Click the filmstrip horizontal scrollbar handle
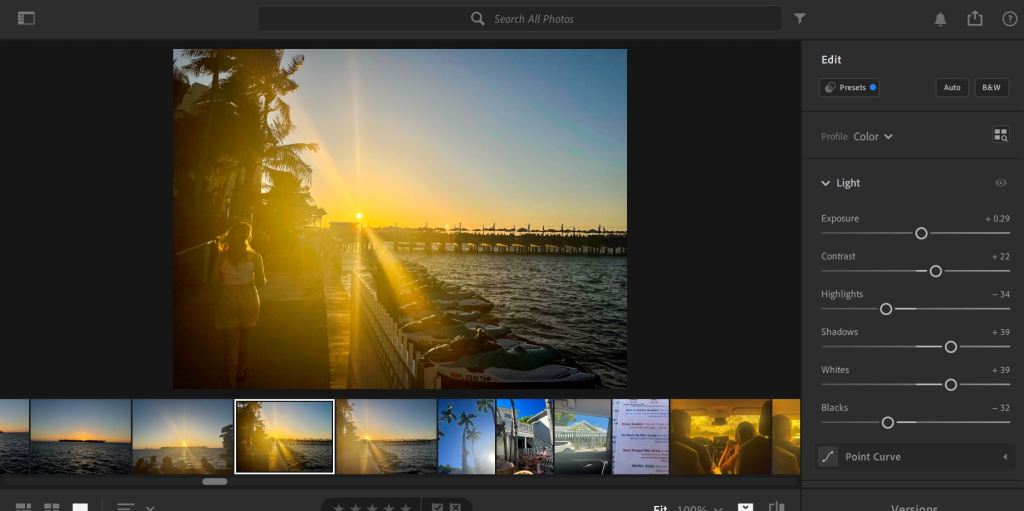This screenshot has height=511, width=1024. [214, 481]
